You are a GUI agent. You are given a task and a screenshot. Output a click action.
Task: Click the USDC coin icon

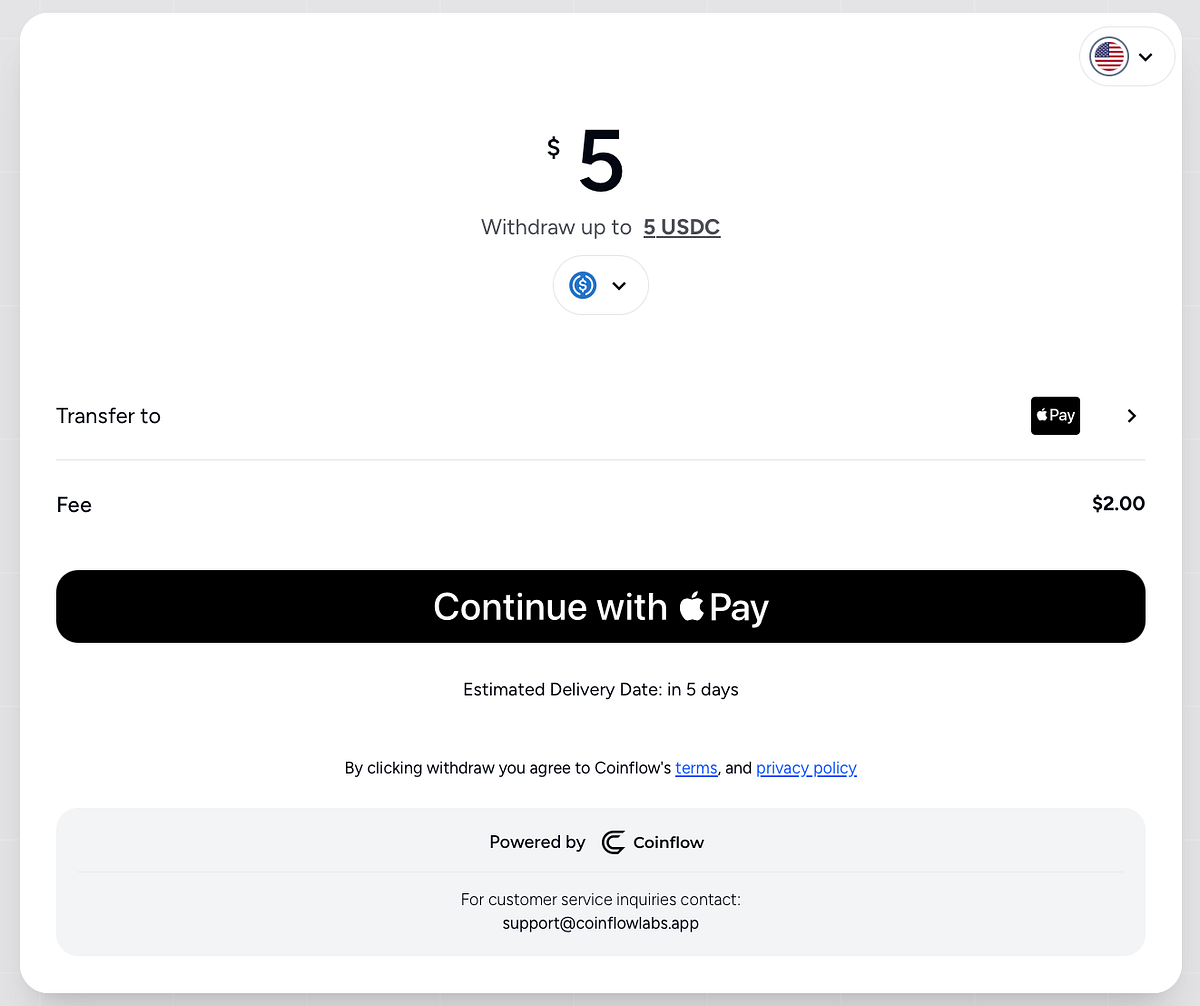583,285
